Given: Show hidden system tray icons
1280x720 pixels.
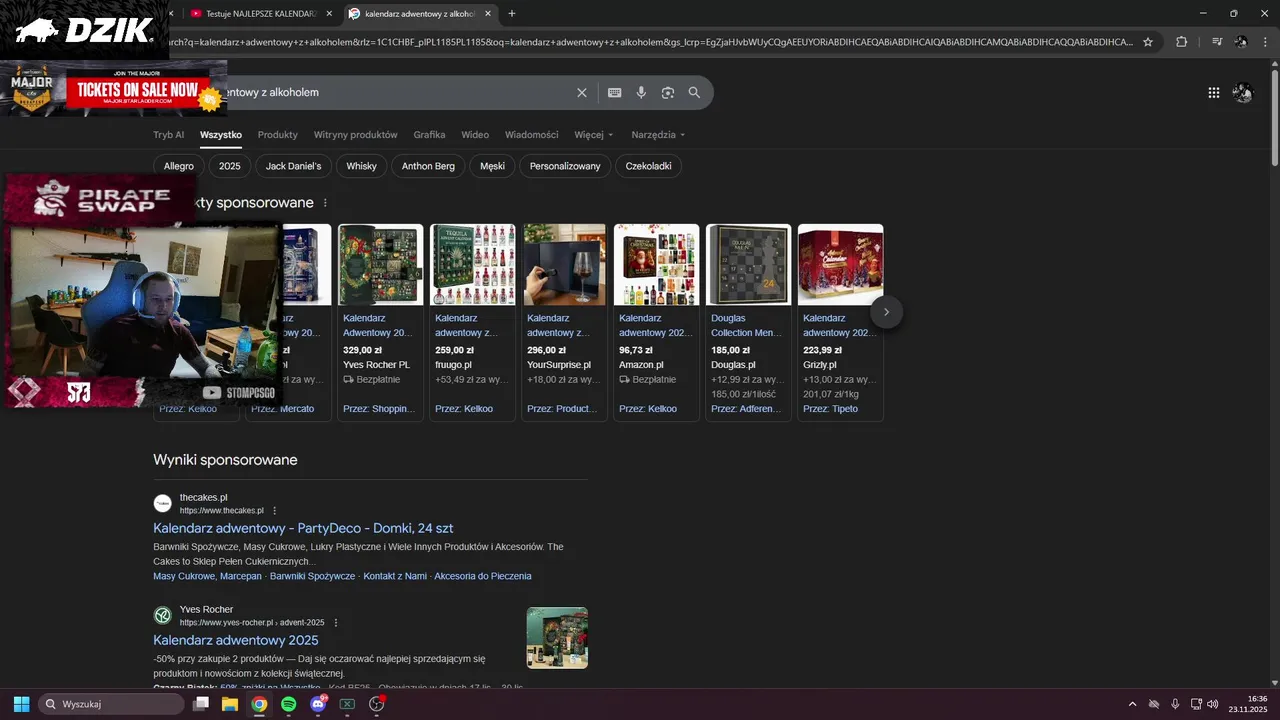Looking at the screenshot, I should [x=1132, y=704].
